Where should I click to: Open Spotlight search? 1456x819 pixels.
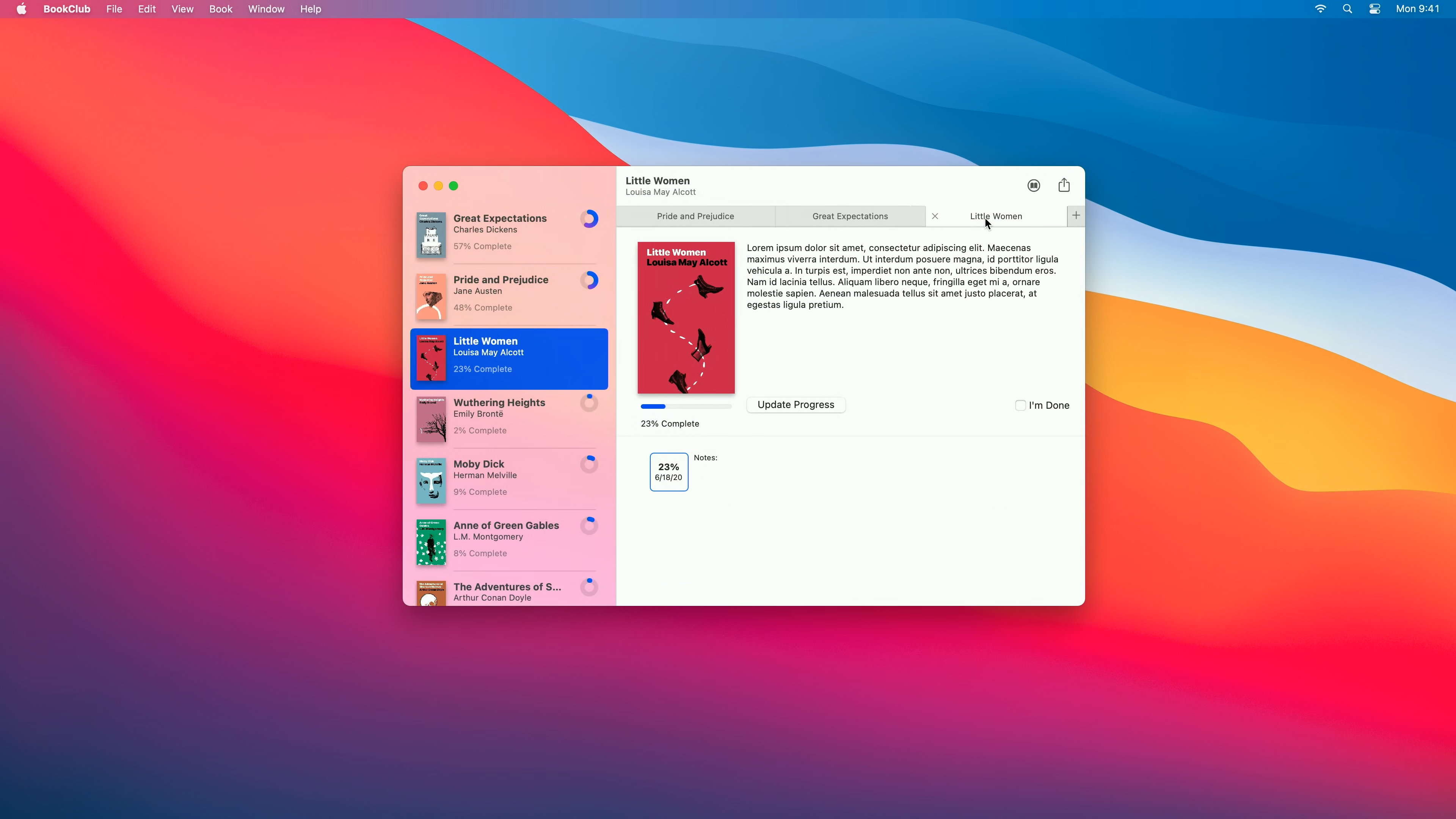click(x=1348, y=9)
